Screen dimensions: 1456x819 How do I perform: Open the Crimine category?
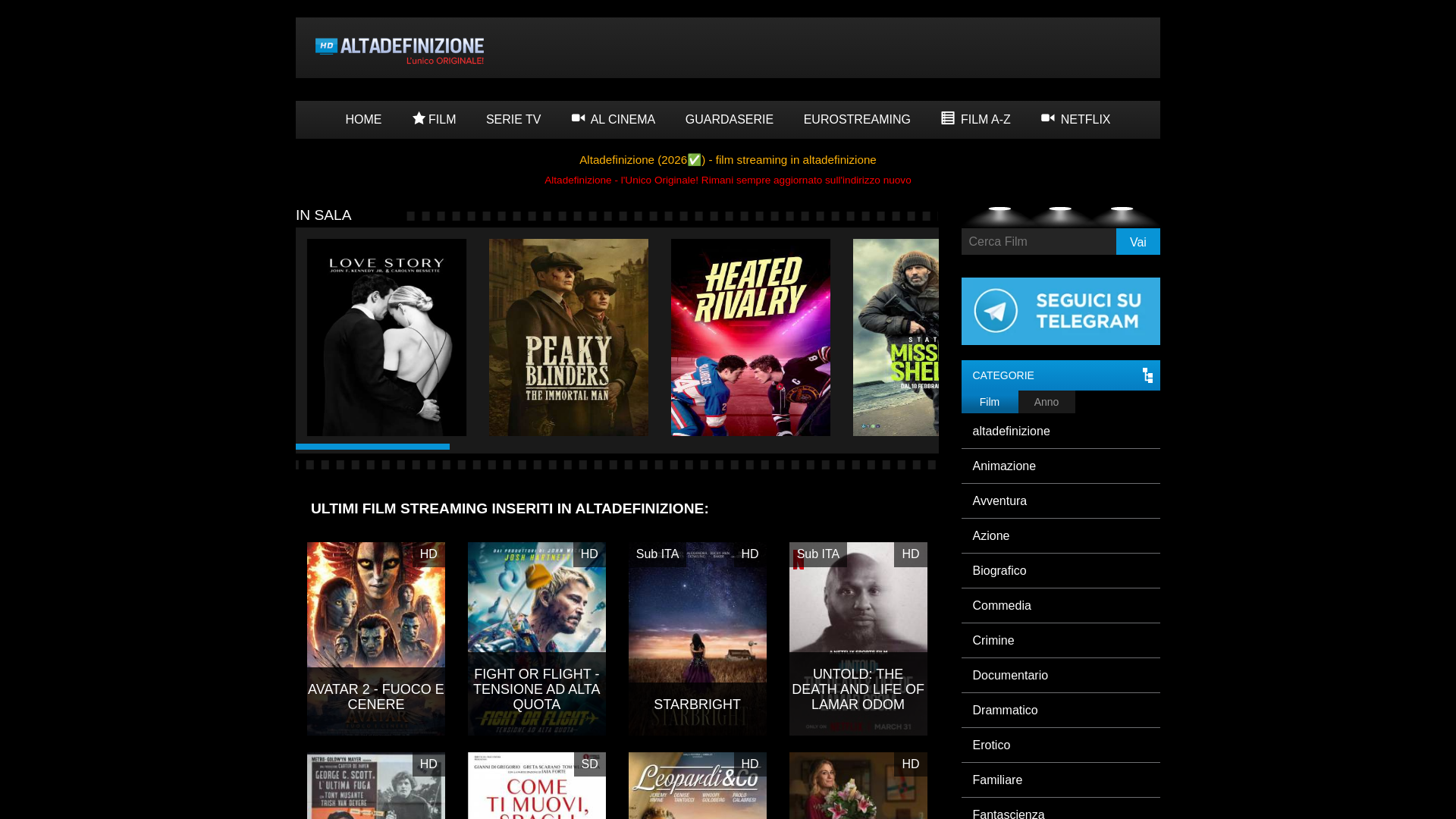[x=1061, y=641]
